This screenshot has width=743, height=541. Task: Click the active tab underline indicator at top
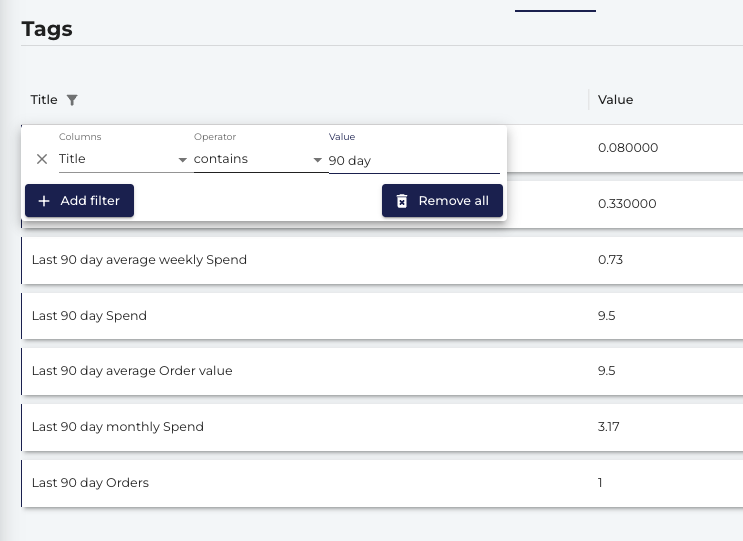tap(555, 10)
